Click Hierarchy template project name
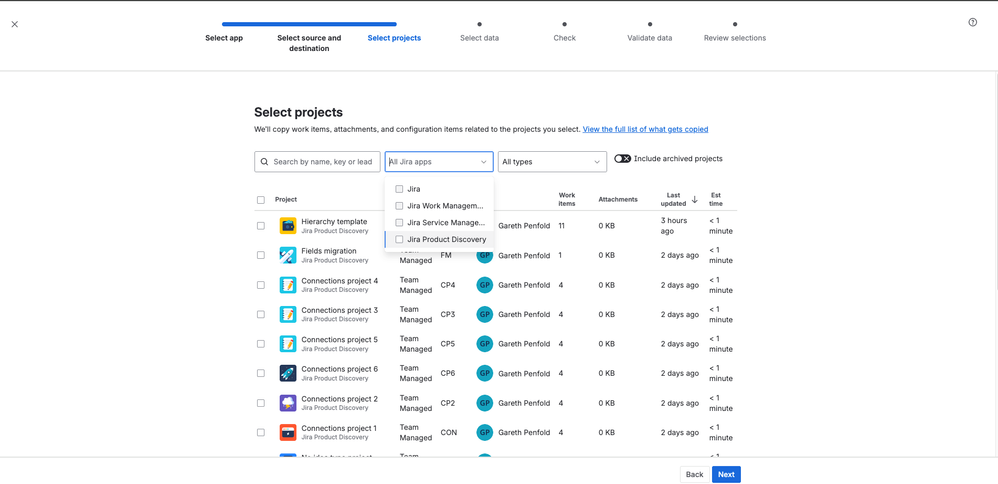This screenshot has width=998, height=484. pyautogui.click(x=334, y=222)
